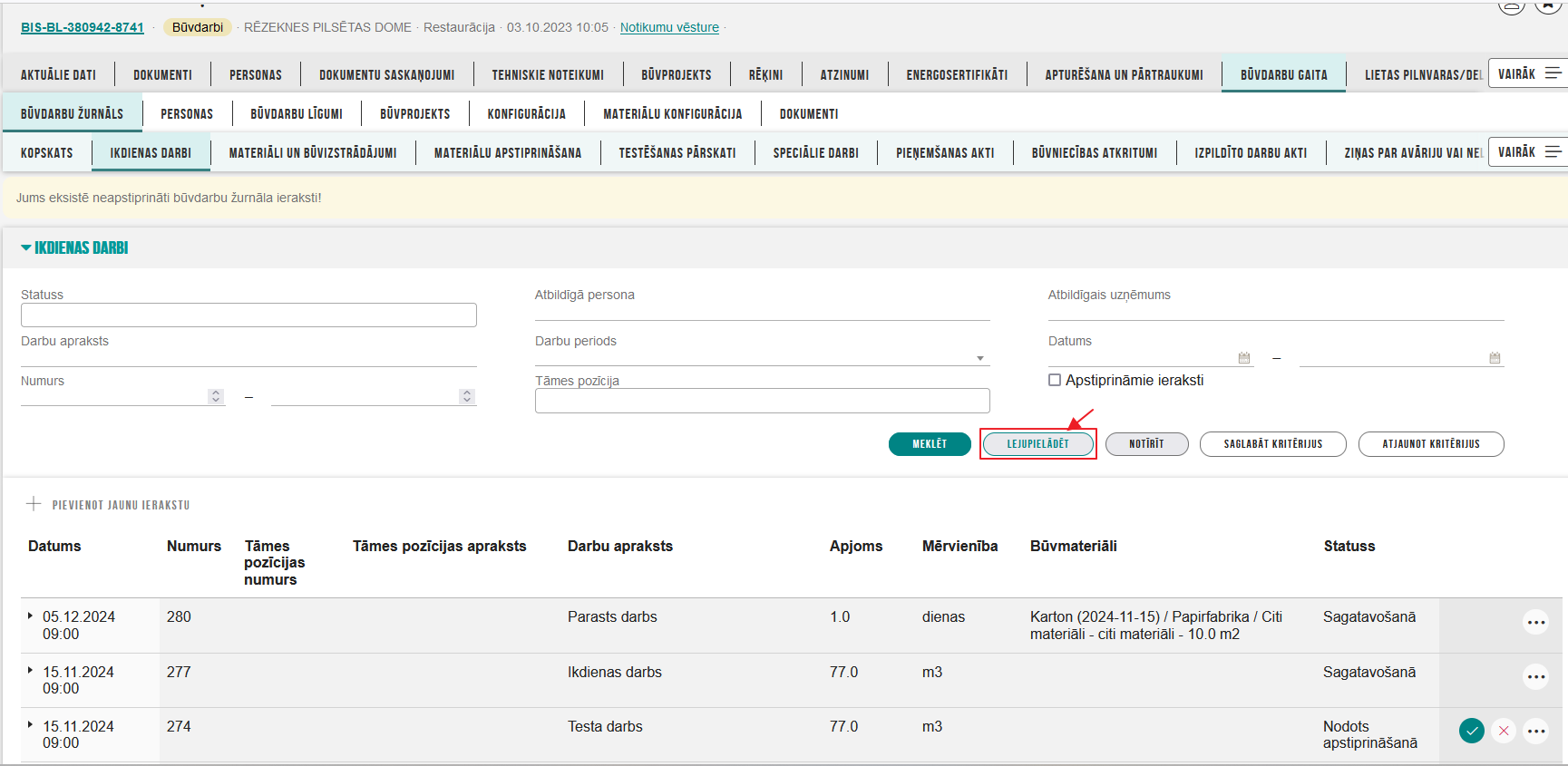The height and width of the screenshot is (766, 1568).
Task: Click the plus icon to add new entry
Action: pyautogui.click(x=34, y=504)
